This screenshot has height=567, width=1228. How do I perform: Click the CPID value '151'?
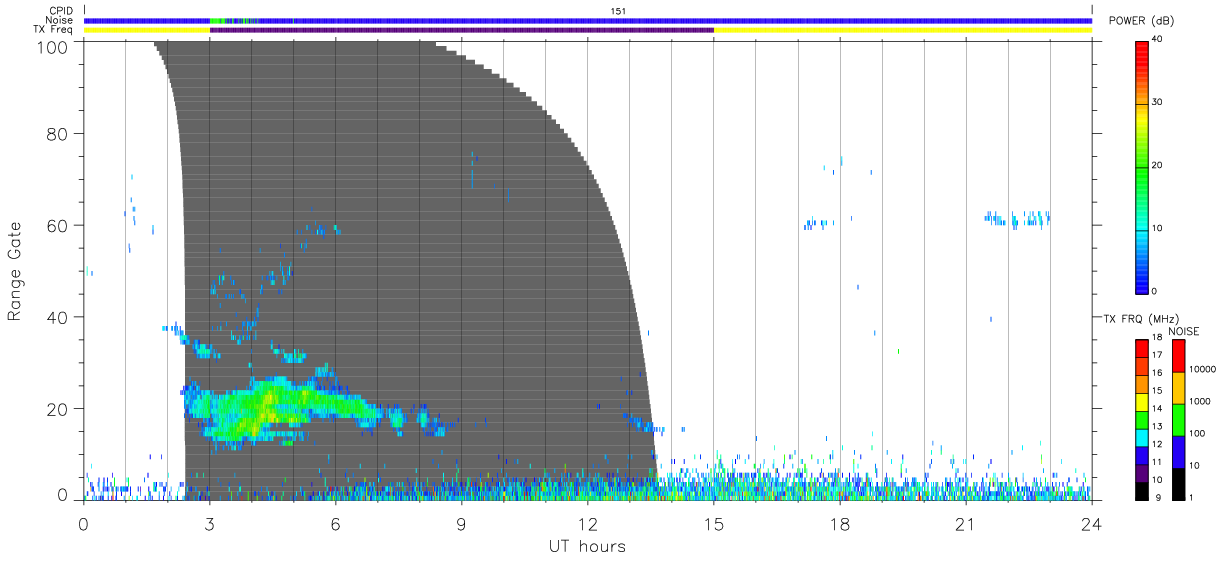(618, 11)
